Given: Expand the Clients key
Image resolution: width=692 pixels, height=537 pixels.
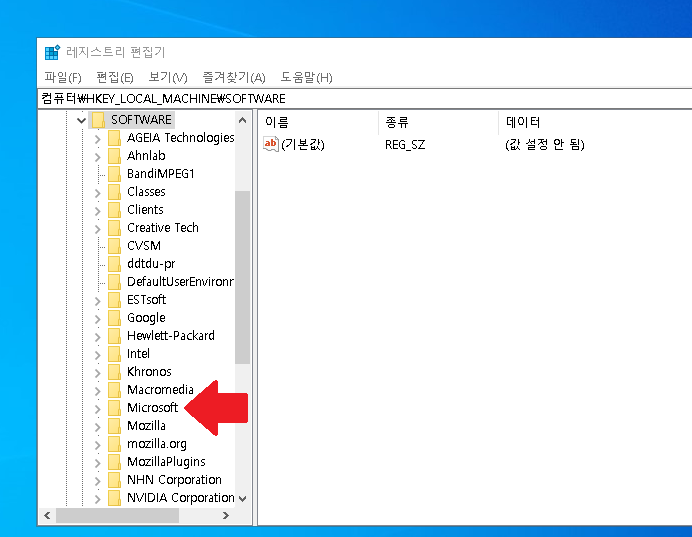Looking at the screenshot, I should tap(98, 211).
